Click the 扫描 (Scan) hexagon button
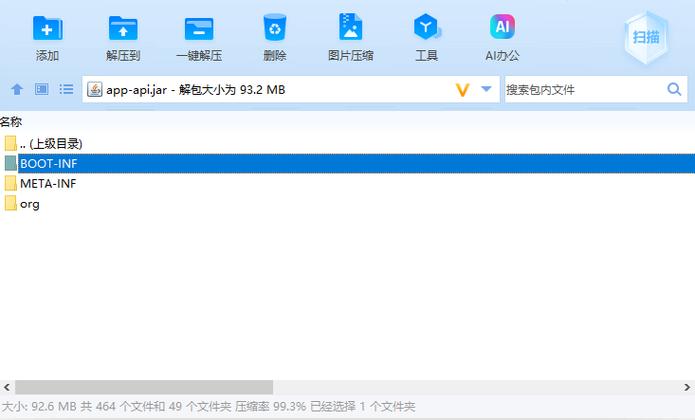Image resolution: width=695 pixels, height=420 pixels. [x=646, y=38]
